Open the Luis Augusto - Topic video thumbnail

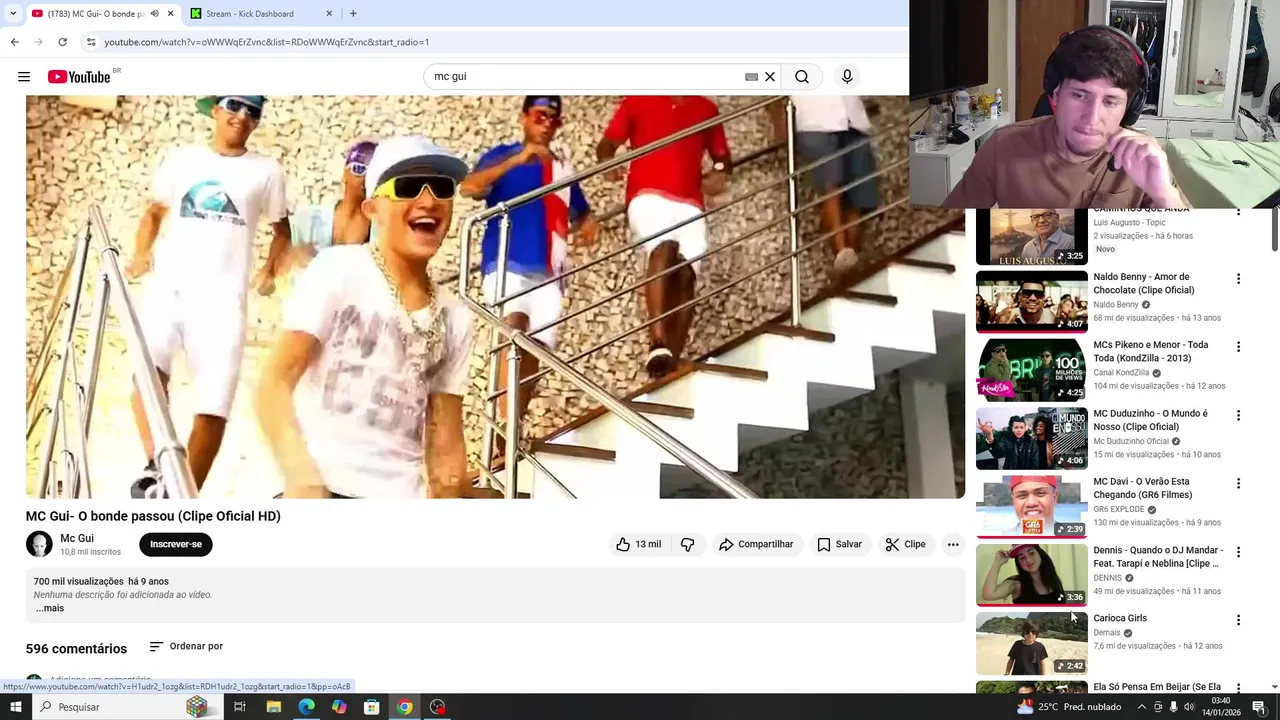1031,237
